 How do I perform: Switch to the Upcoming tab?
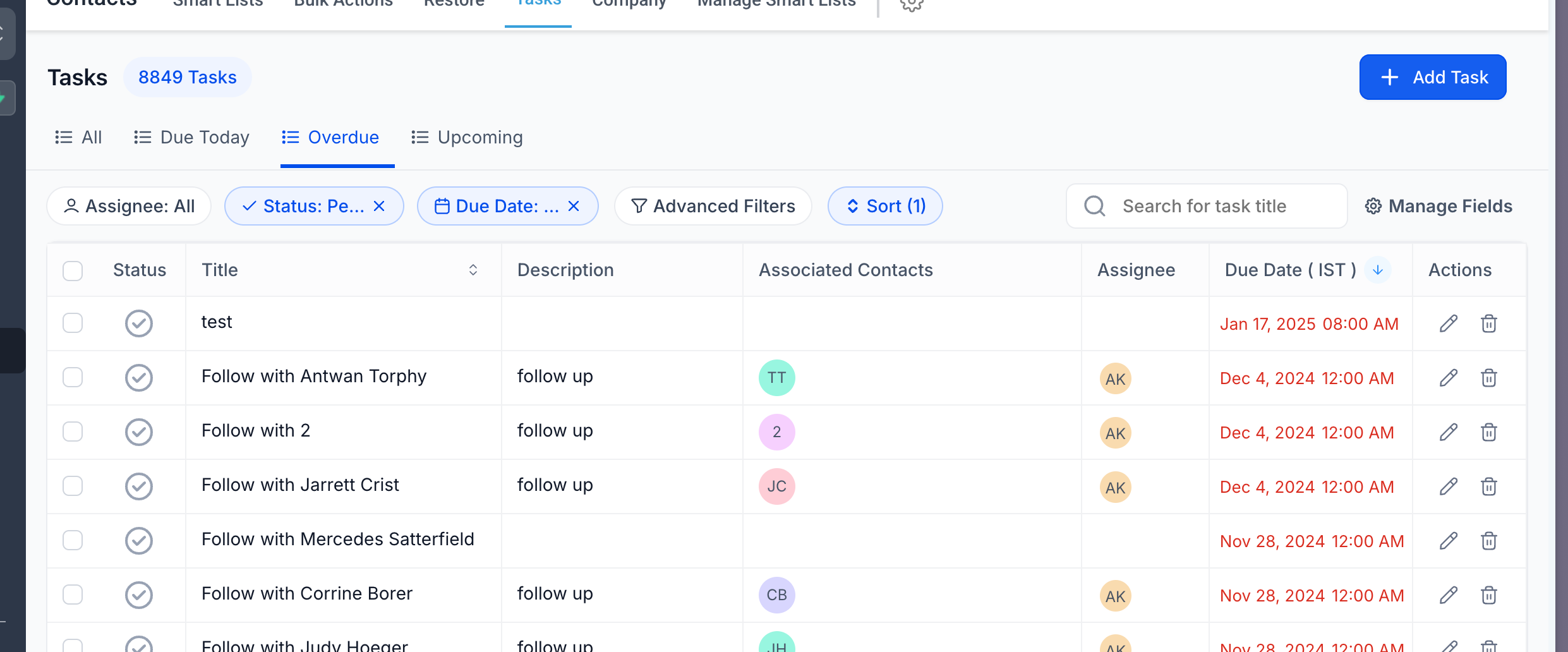coord(467,137)
